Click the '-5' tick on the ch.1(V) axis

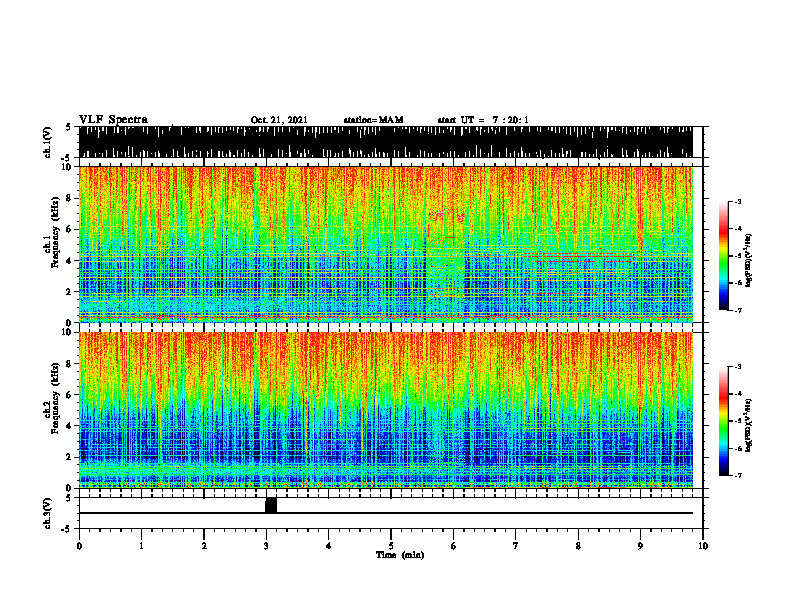tap(67, 158)
